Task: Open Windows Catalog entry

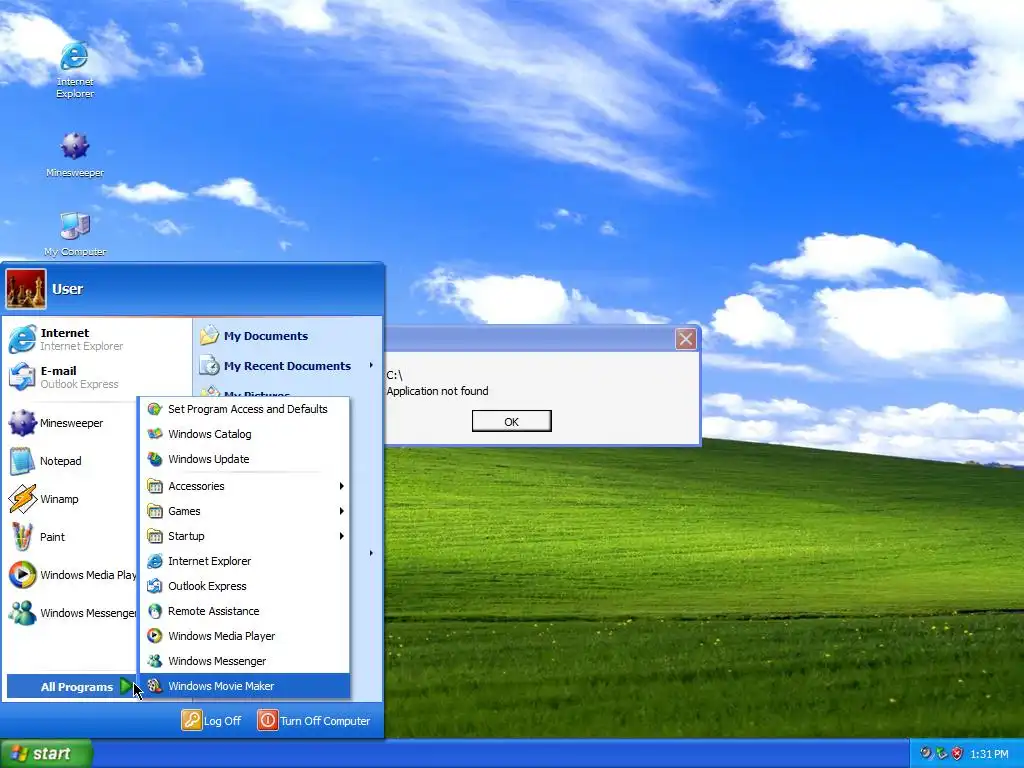Action: click(x=246, y=434)
